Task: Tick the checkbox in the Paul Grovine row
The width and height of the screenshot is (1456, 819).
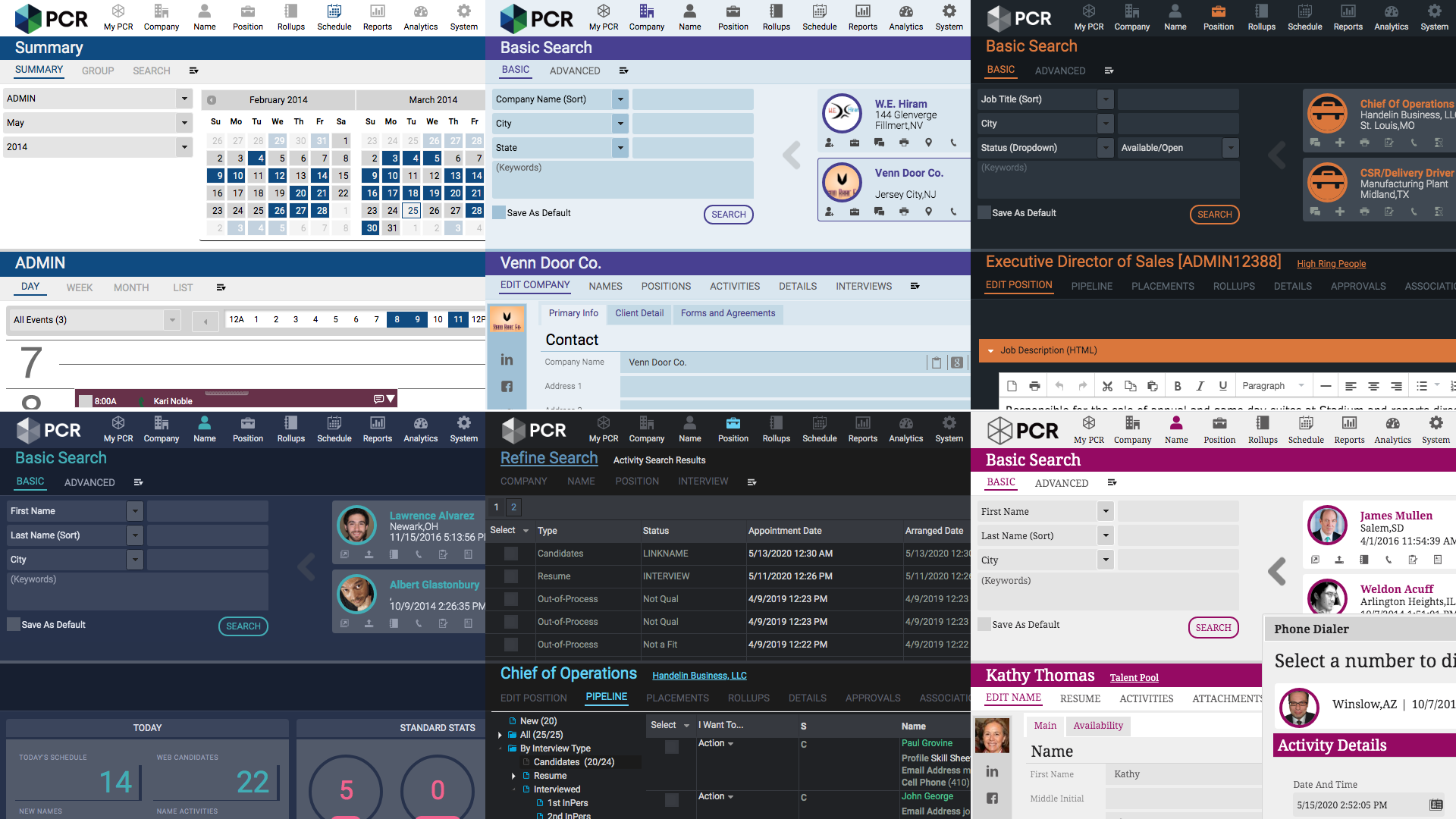Action: coord(671,747)
